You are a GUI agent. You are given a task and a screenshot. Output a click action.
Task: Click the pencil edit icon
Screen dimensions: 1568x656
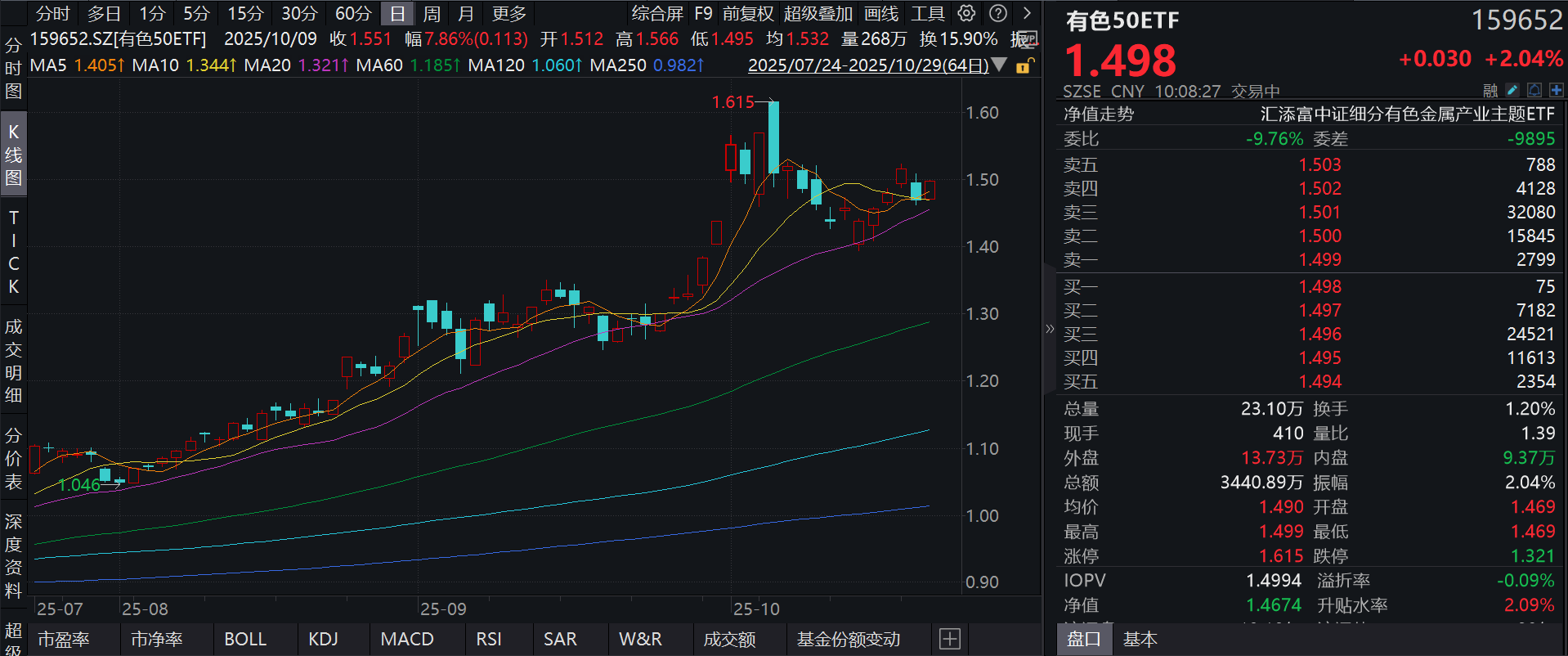point(1512,90)
